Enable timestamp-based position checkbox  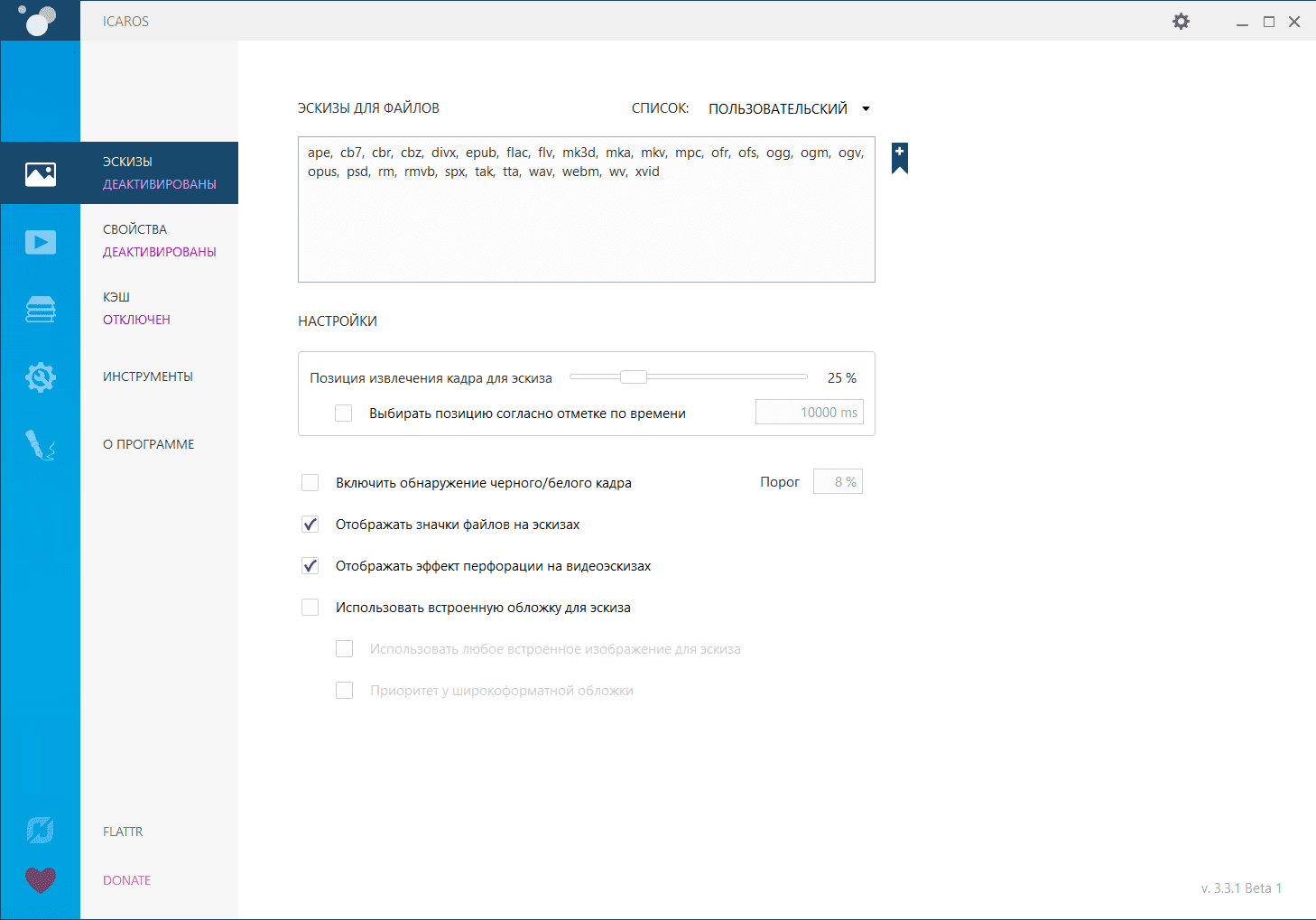[x=344, y=413]
